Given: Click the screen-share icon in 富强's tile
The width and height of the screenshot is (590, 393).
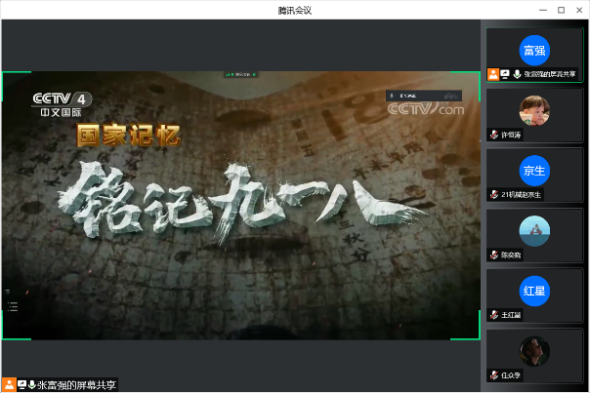Looking at the screenshot, I should tap(505, 74).
